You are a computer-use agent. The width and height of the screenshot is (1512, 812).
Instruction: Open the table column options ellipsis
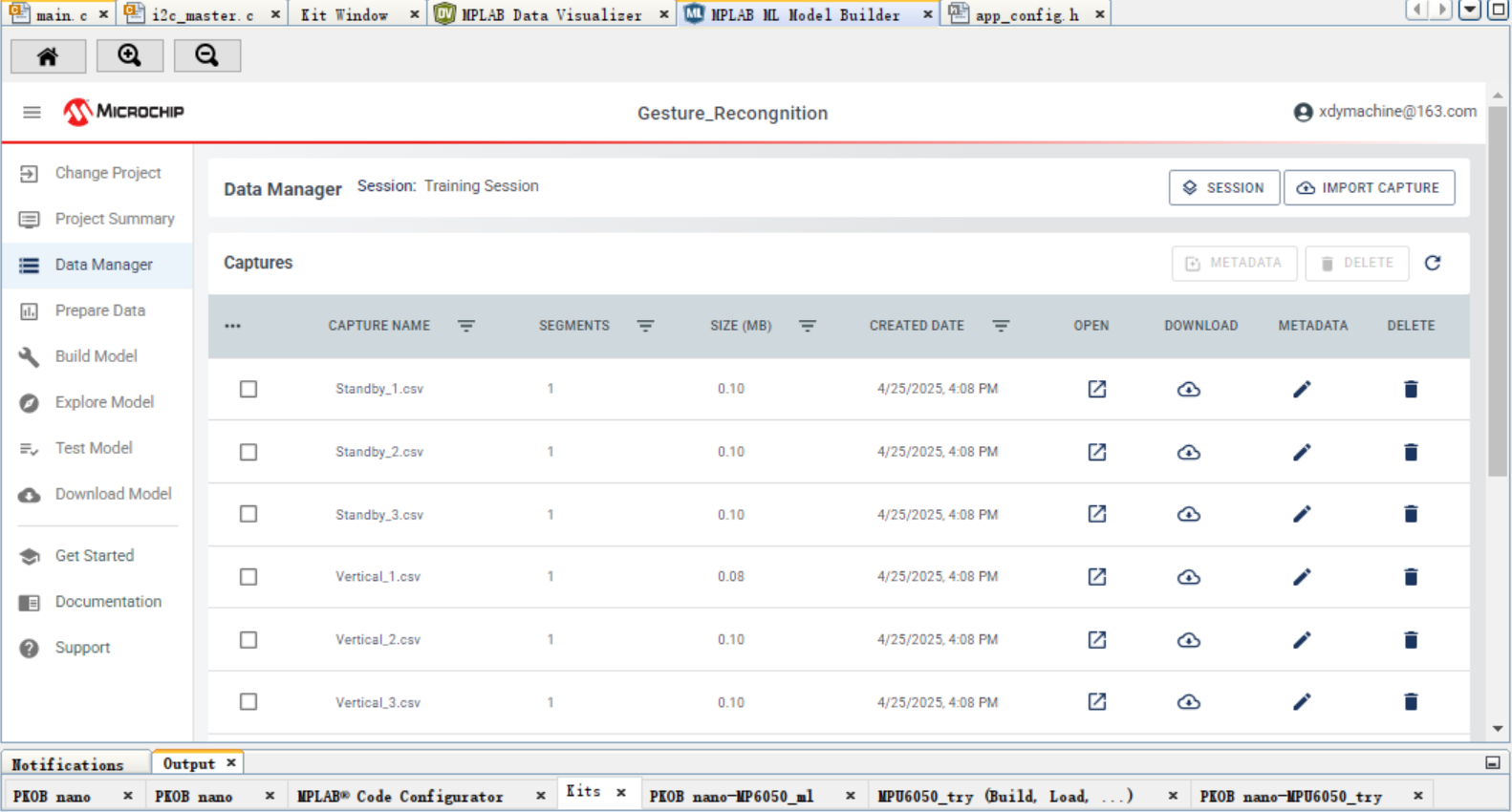232,326
